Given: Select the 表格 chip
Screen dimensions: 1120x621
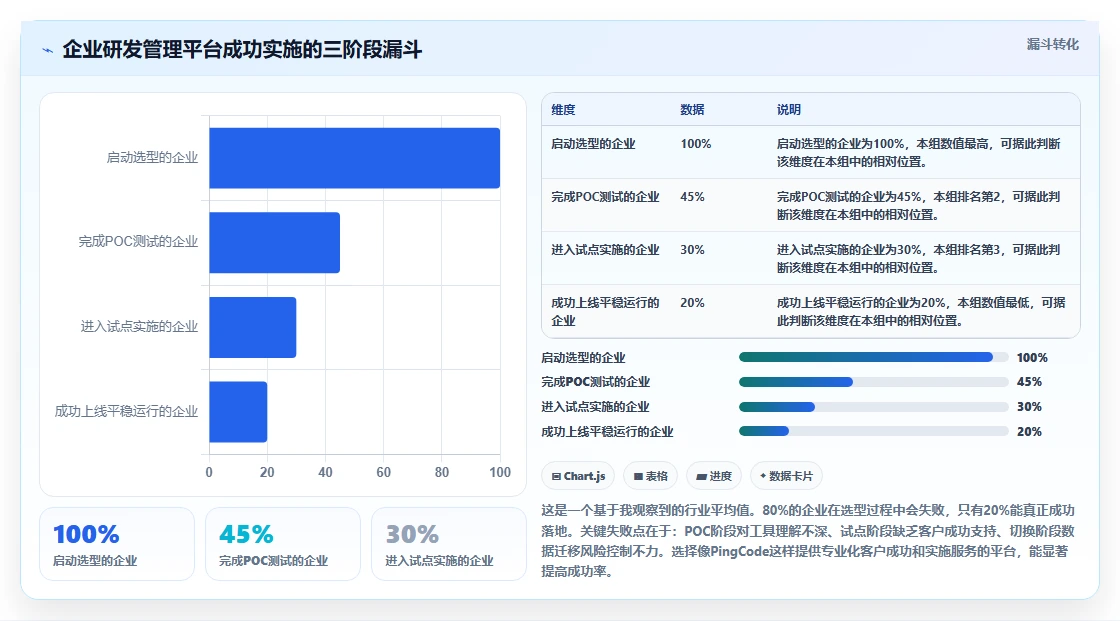Looking at the screenshot, I should (x=651, y=476).
